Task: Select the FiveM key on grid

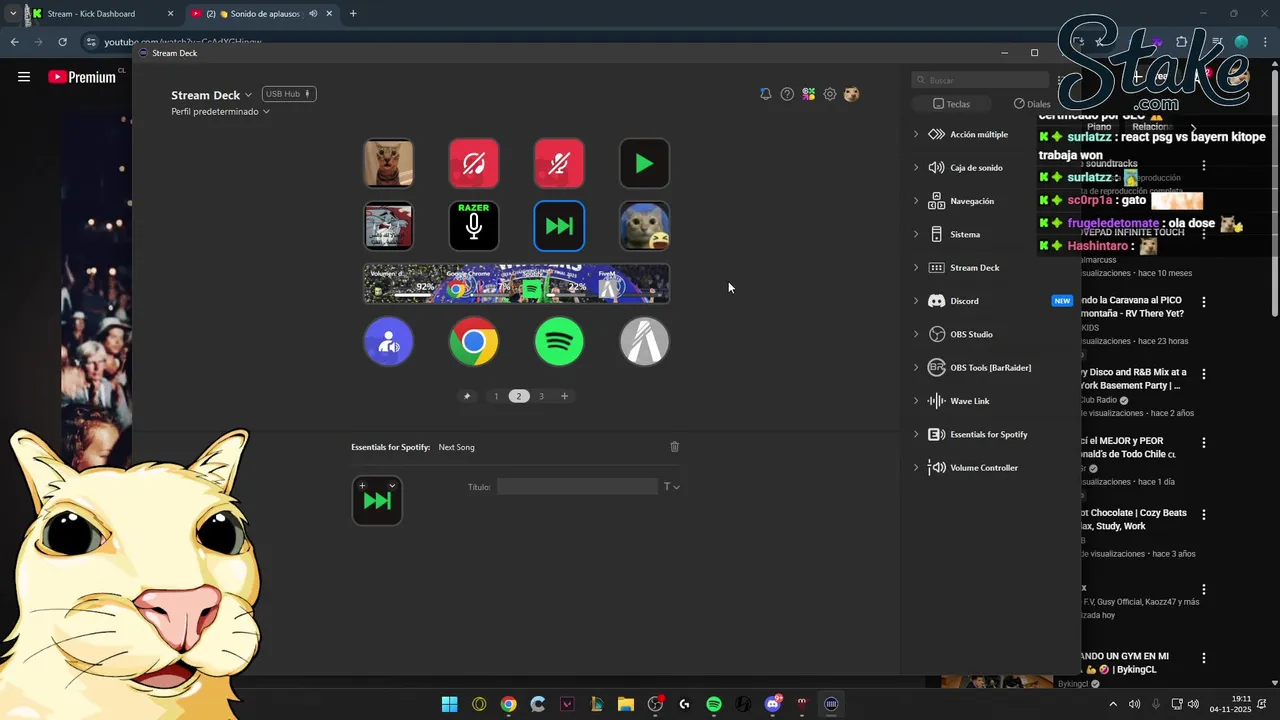Action: (644, 342)
